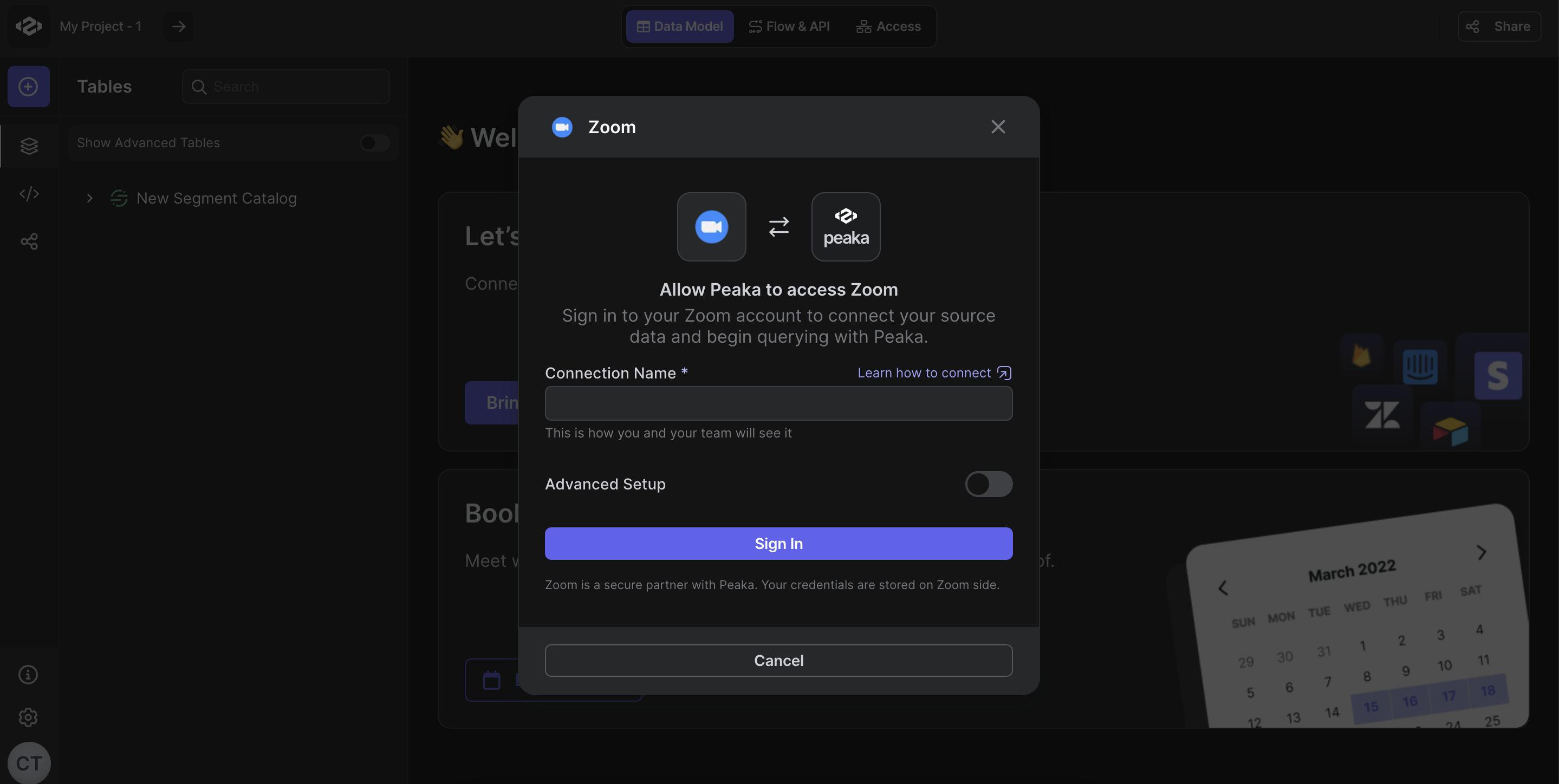Viewport: 1559px width, 784px height.
Task: Open the project arrow next to My Project - 1
Action: pos(179,26)
